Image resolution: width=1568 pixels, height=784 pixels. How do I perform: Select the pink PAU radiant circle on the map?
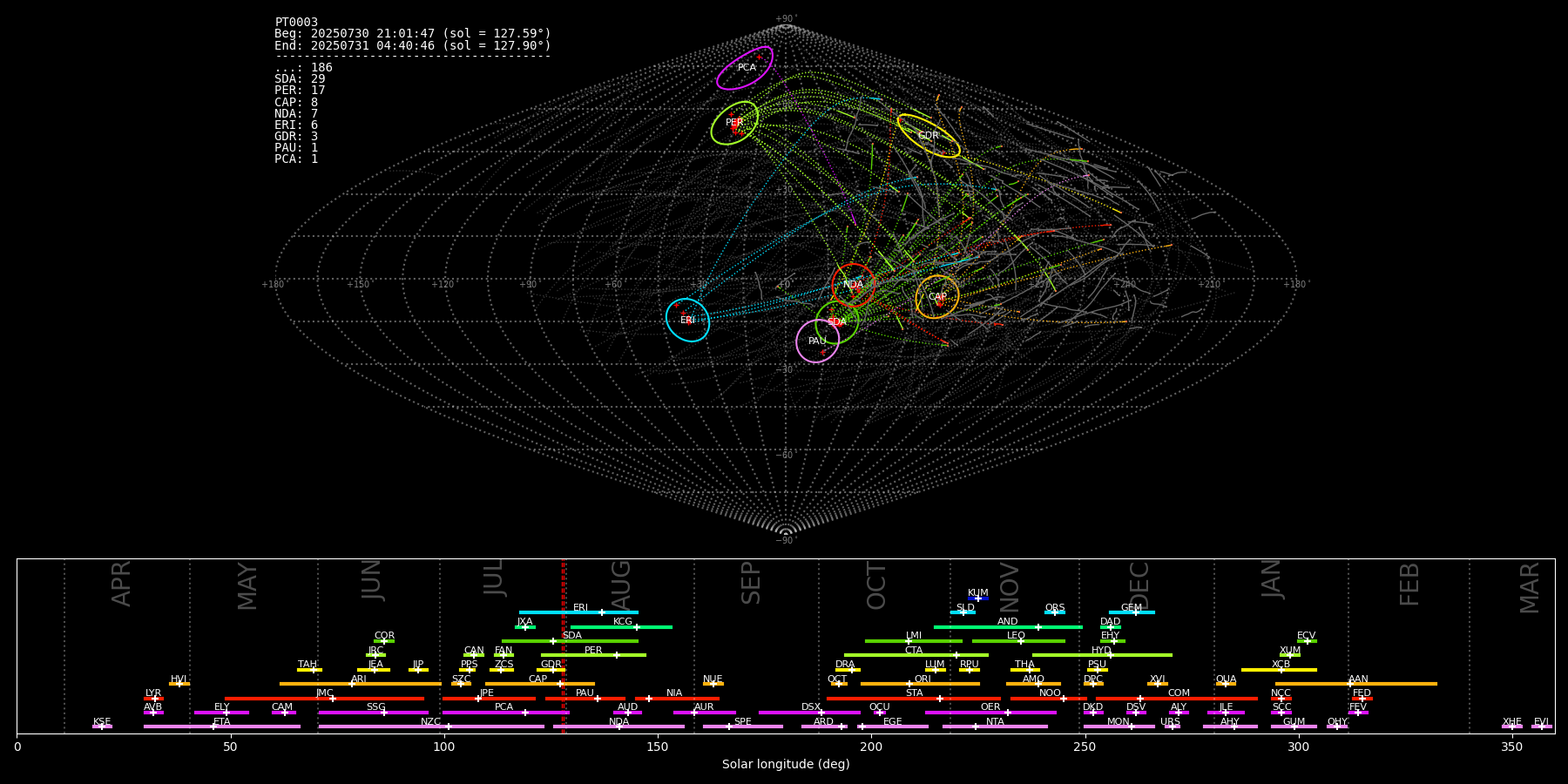tap(818, 341)
